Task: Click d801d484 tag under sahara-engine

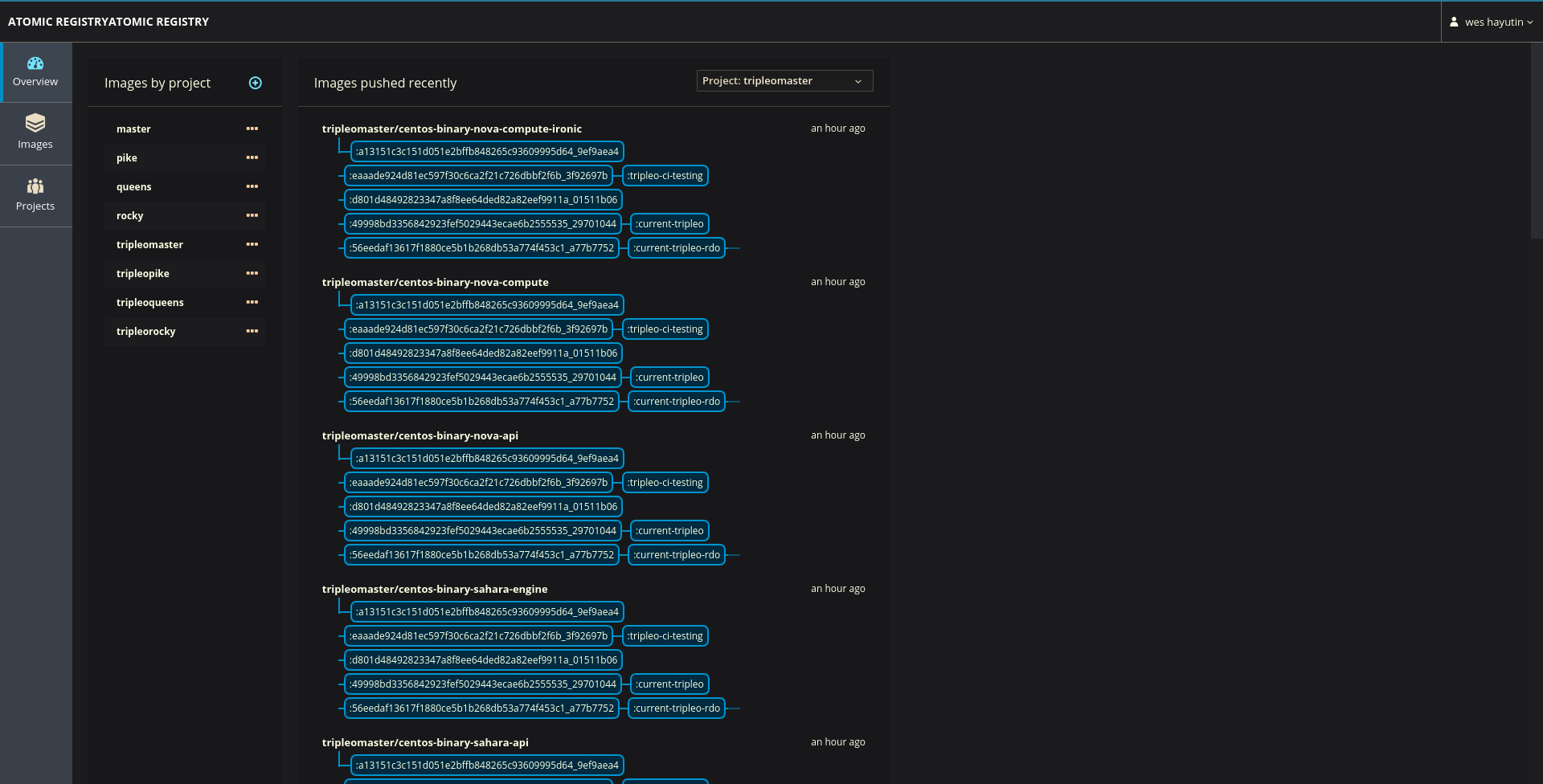Action: [483, 659]
